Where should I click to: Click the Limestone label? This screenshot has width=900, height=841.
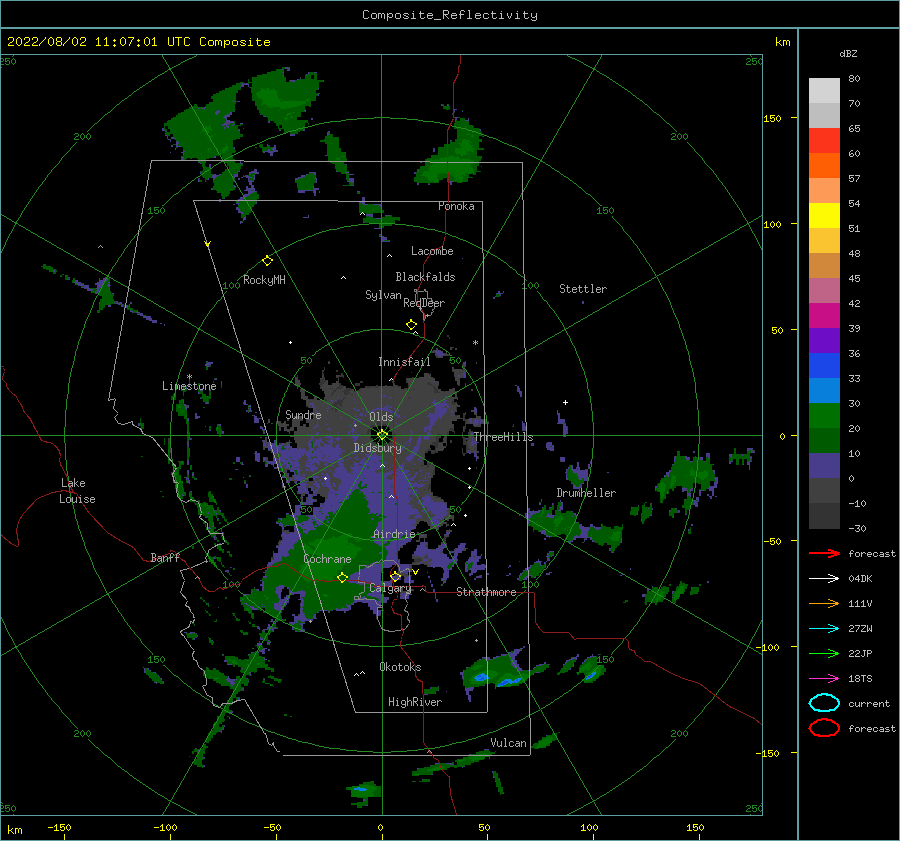click(x=189, y=386)
